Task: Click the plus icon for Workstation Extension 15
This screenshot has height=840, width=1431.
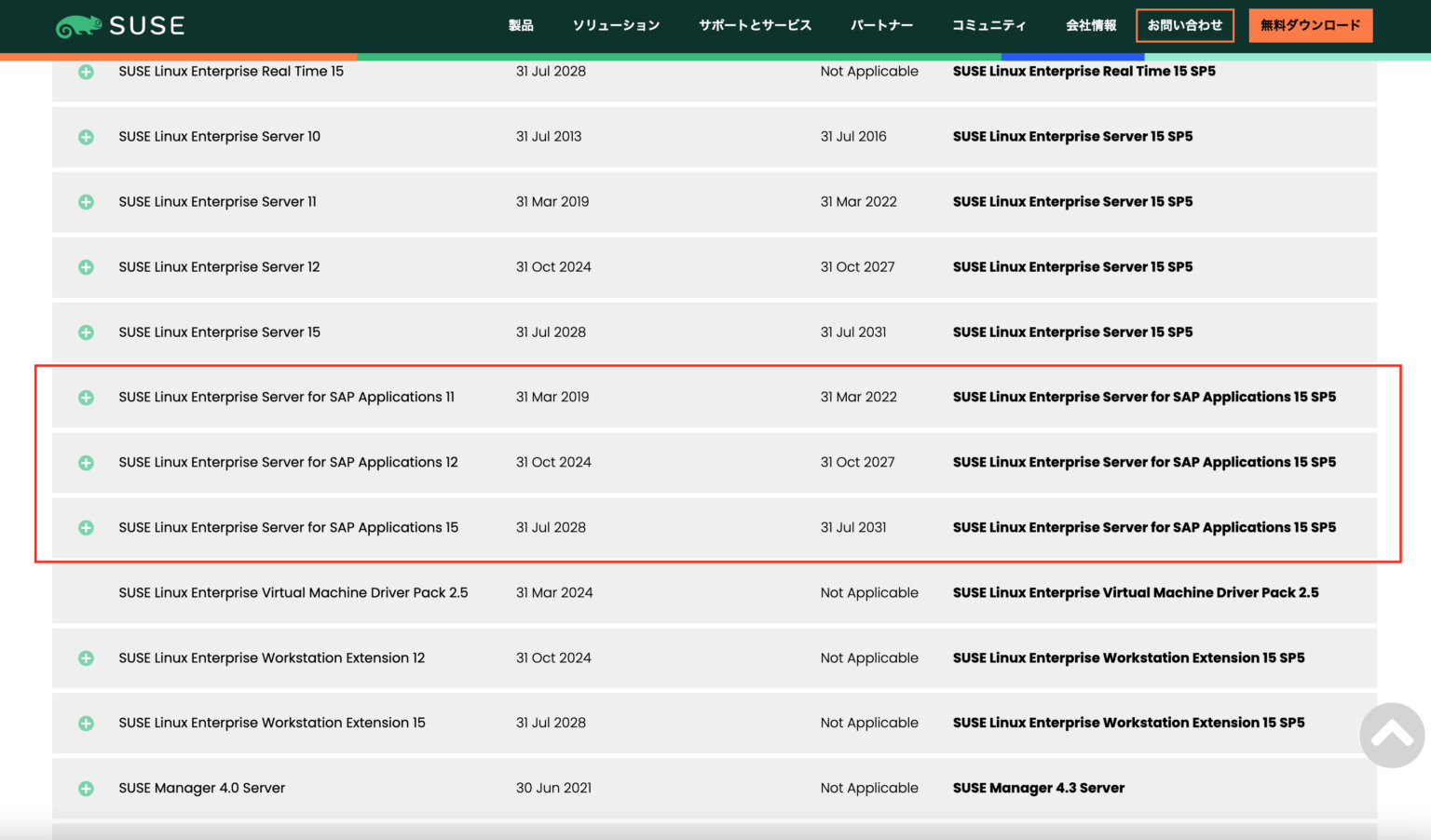Action: tap(86, 723)
